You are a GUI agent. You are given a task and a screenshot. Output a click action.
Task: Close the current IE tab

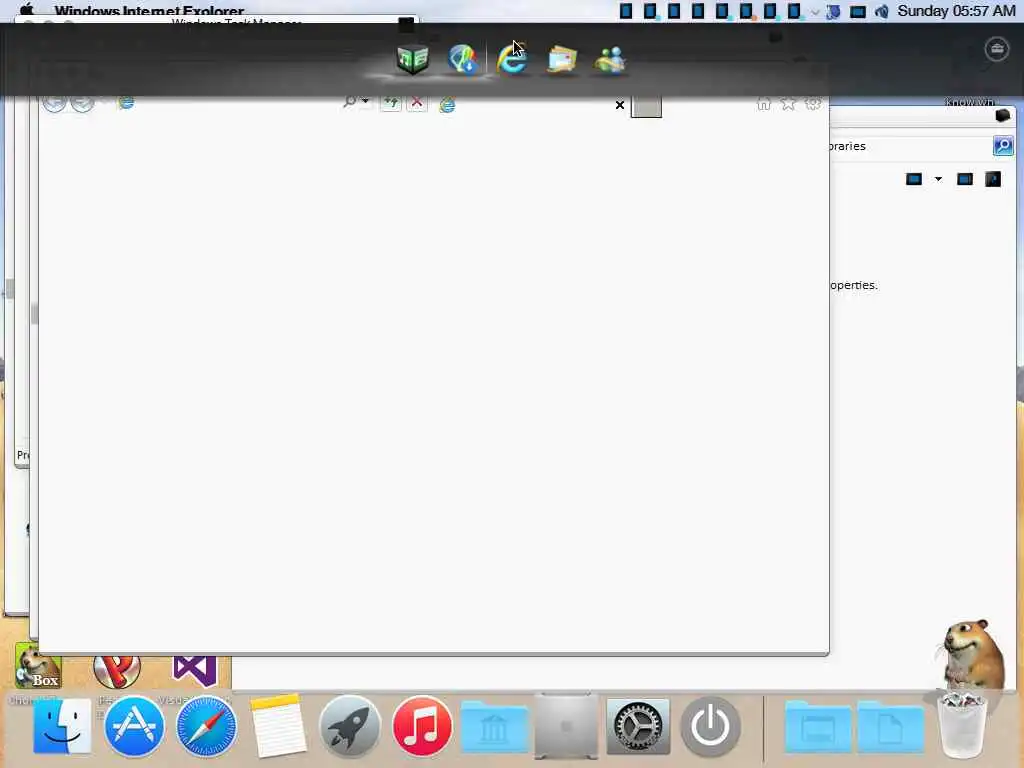(x=620, y=105)
